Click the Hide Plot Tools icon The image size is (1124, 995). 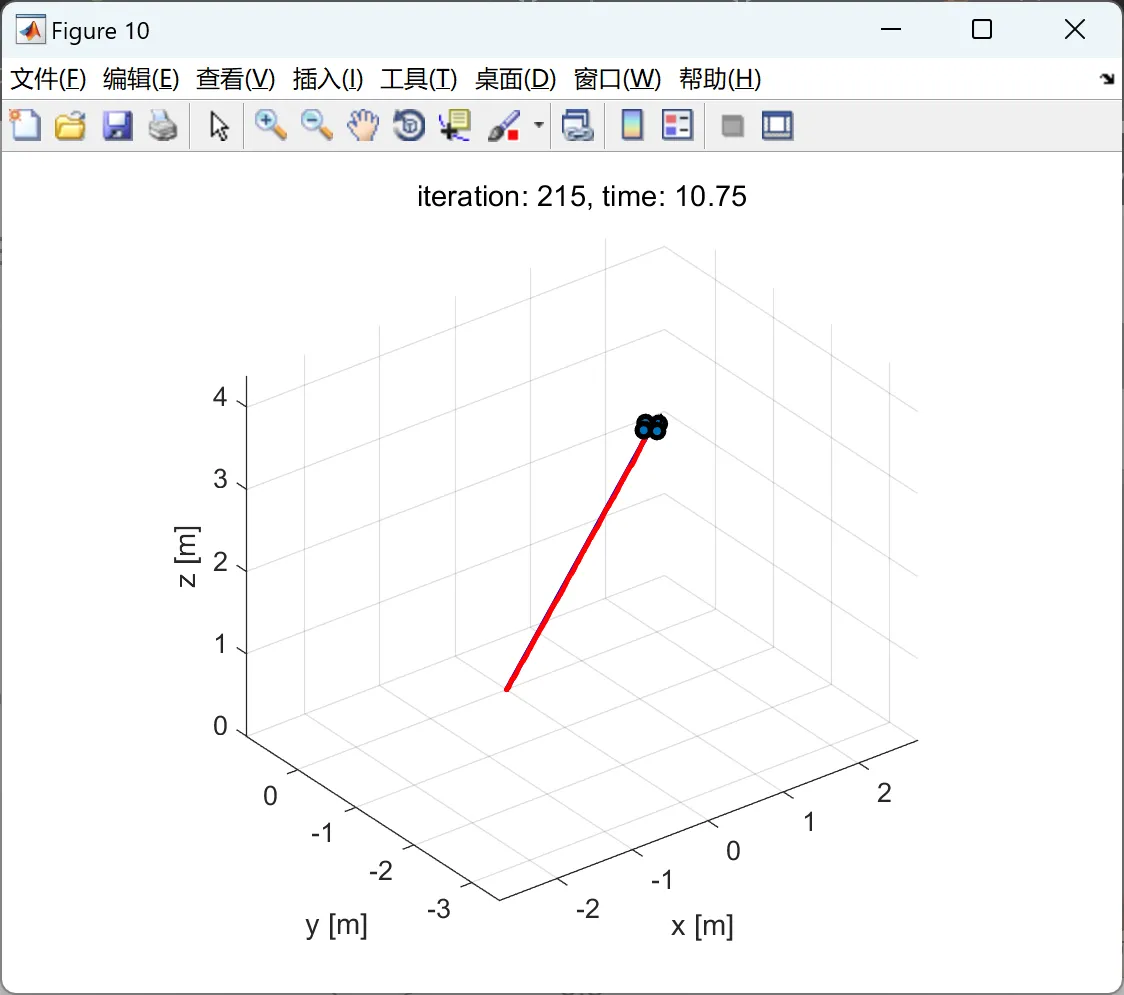coord(732,126)
